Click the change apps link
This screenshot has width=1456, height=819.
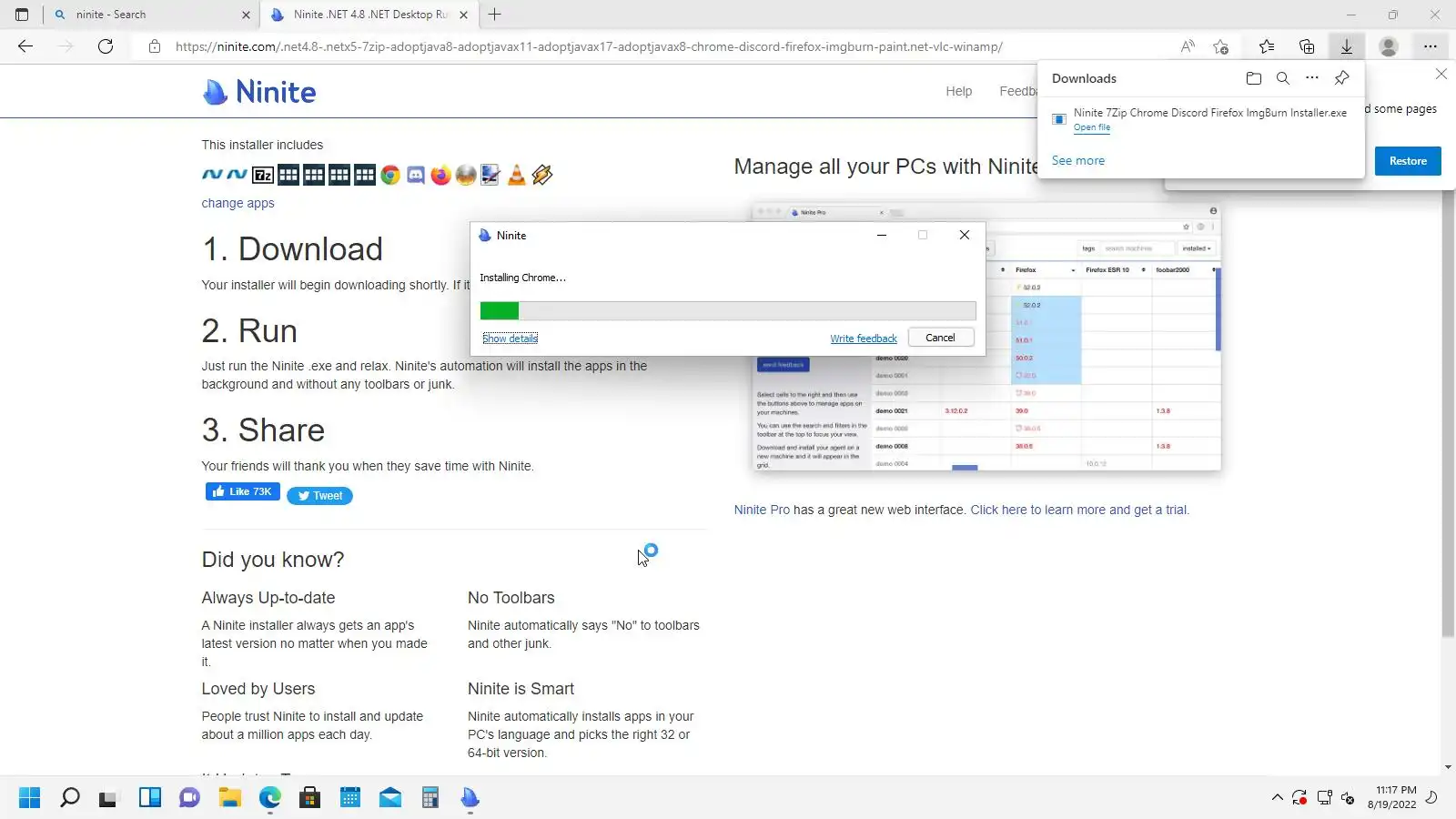pos(238,203)
